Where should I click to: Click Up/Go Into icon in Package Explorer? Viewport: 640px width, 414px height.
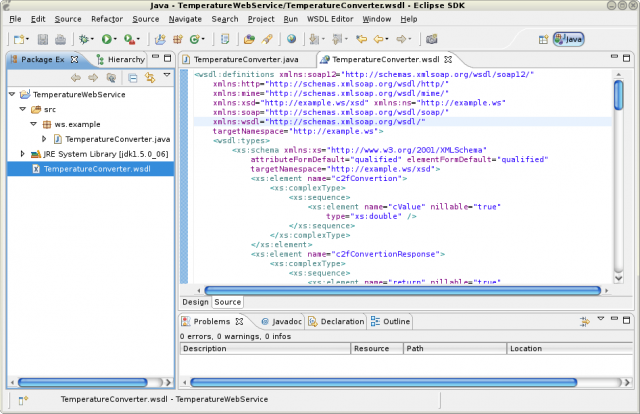pyautogui.click(x=111, y=78)
